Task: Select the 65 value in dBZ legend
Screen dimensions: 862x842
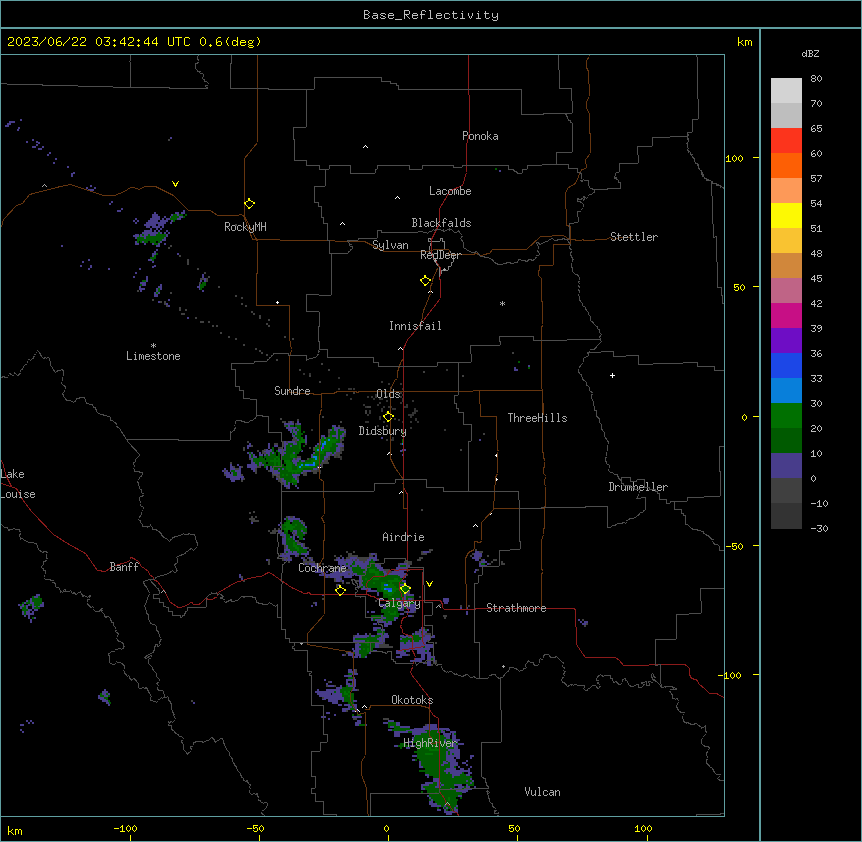Action: tap(816, 129)
